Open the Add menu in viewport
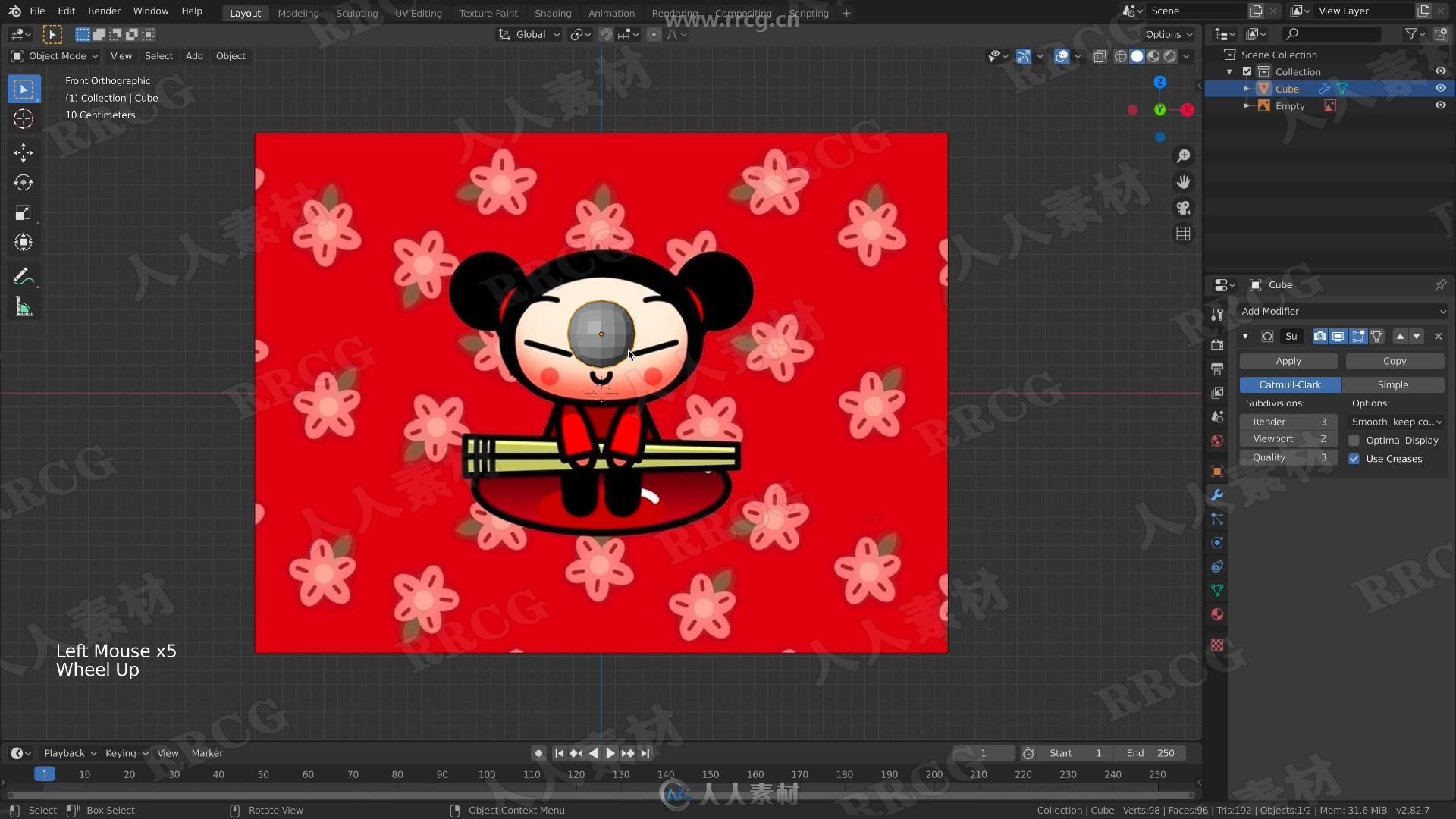1456x819 pixels. [x=194, y=56]
